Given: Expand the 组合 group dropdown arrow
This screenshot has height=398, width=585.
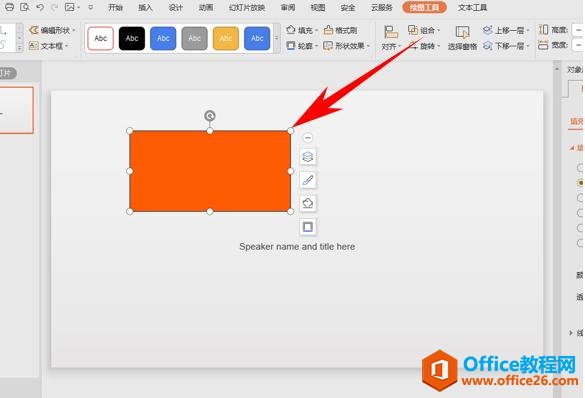Looking at the screenshot, I should pos(439,30).
